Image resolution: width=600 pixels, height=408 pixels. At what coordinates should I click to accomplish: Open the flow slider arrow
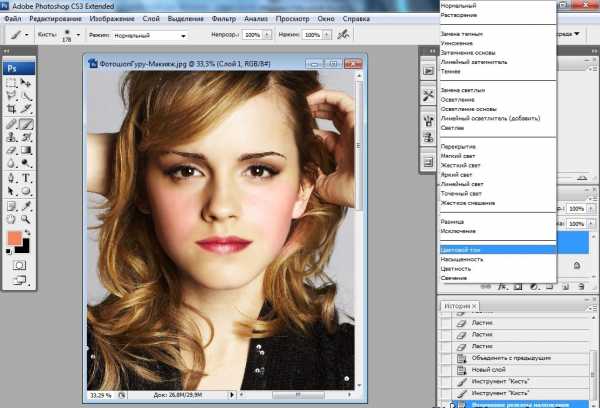[327, 35]
